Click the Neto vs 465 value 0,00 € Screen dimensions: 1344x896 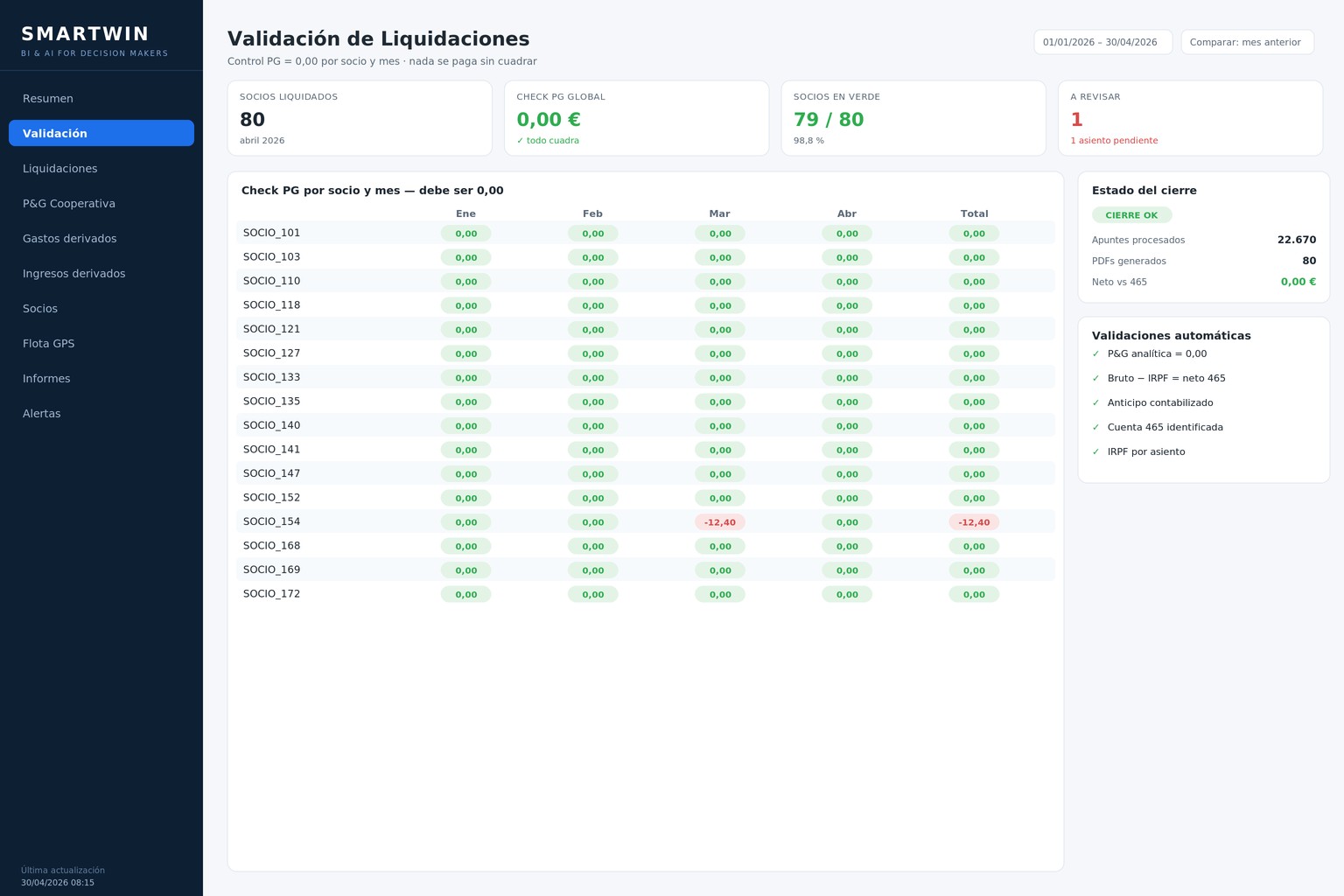point(1298,282)
